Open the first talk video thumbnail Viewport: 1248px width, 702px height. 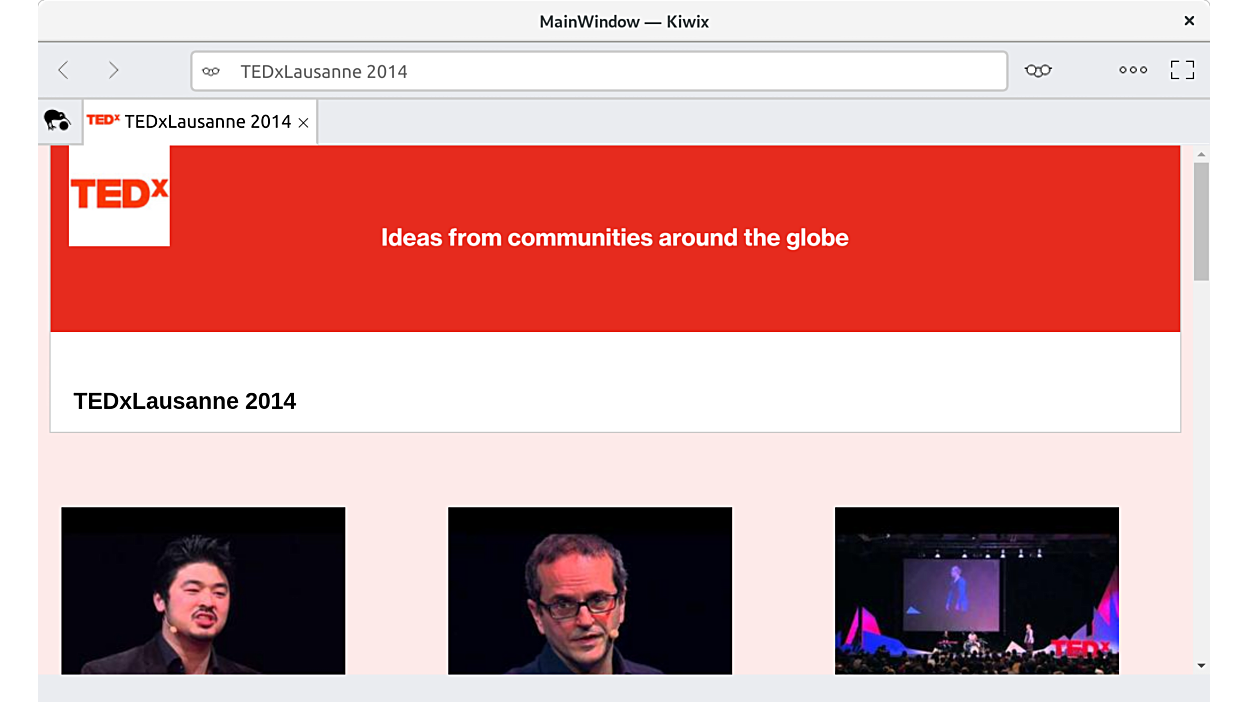[203, 590]
